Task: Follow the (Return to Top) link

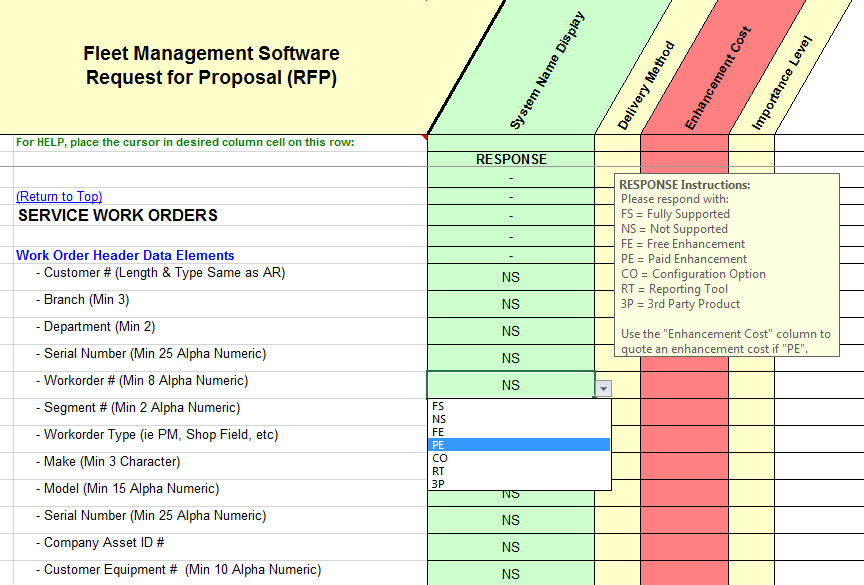Action: pyautogui.click(x=59, y=196)
